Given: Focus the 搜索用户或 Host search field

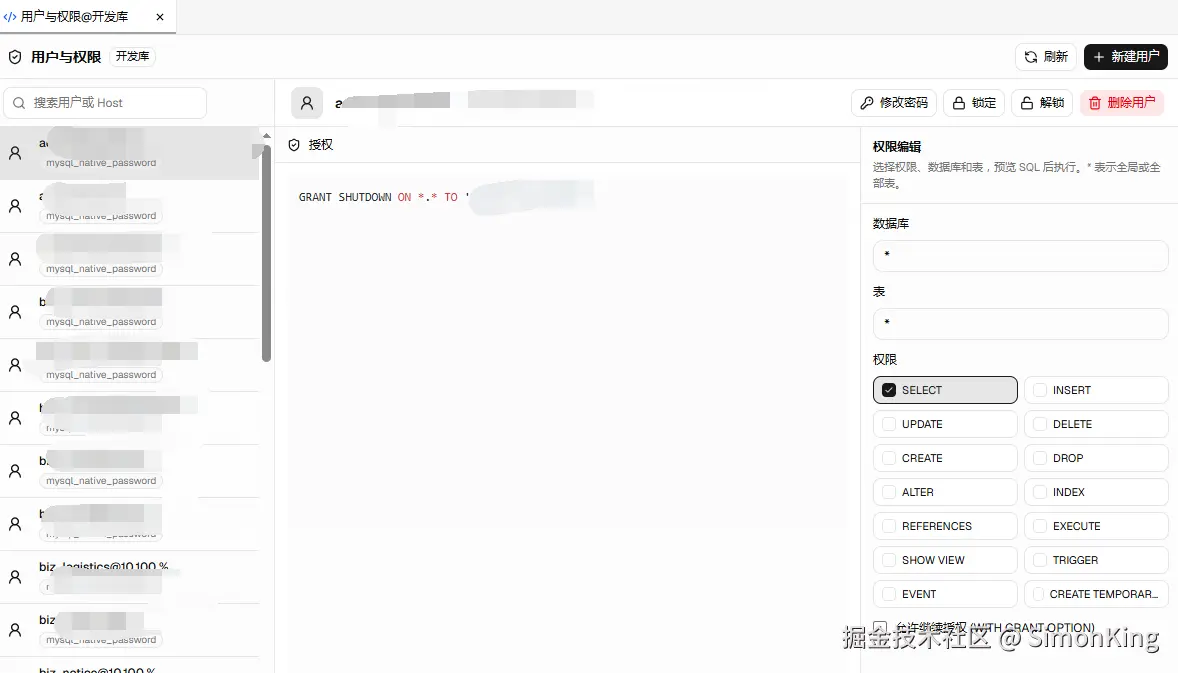Looking at the screenshot, I should [105, 103].
